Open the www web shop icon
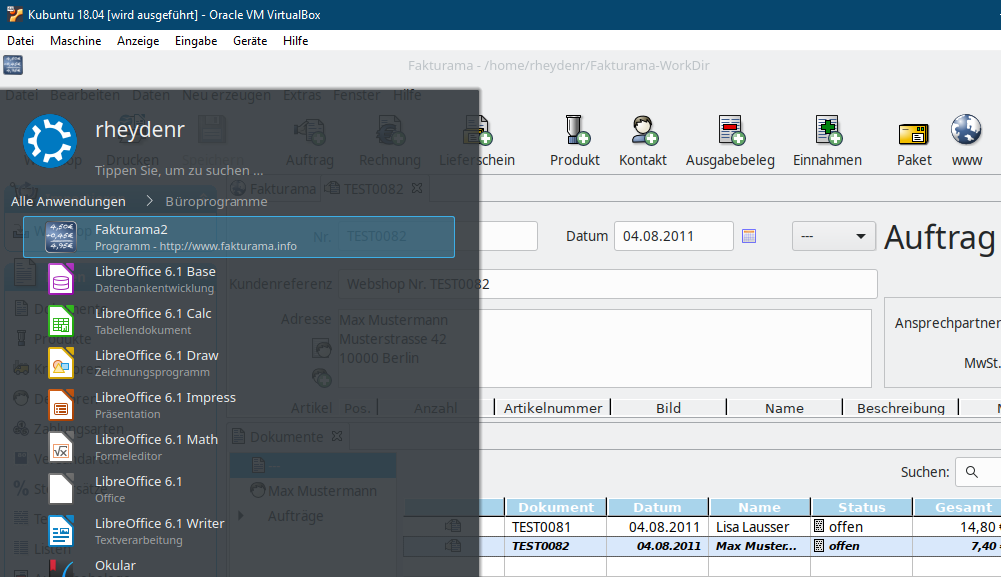1001x577 pixels. point(967,141)
